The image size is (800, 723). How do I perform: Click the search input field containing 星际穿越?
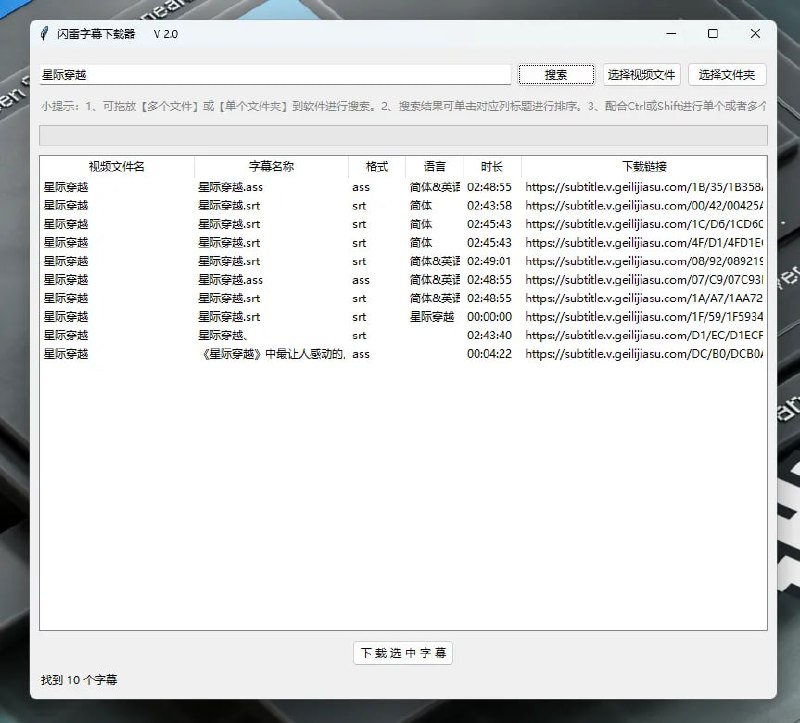275,75
